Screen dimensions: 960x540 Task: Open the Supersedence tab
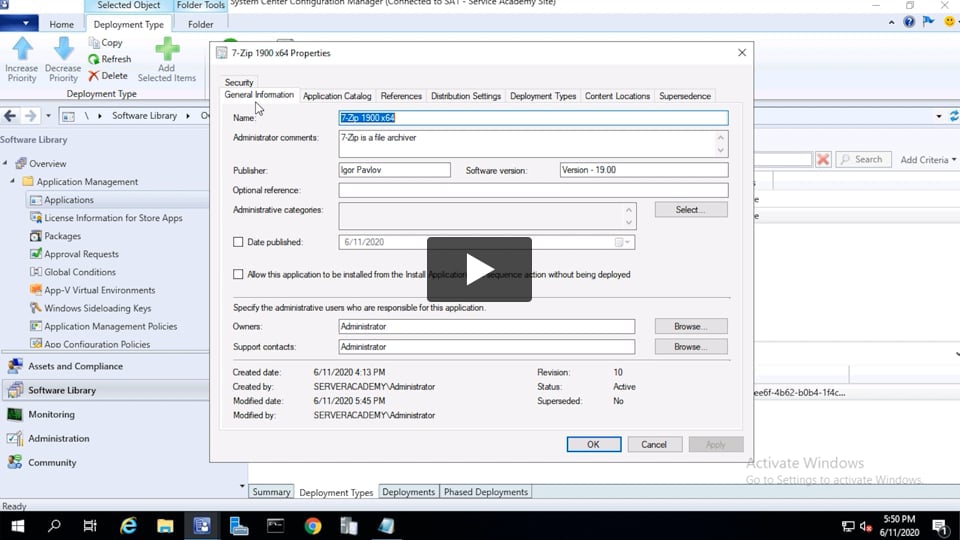[x=685, y=96]
